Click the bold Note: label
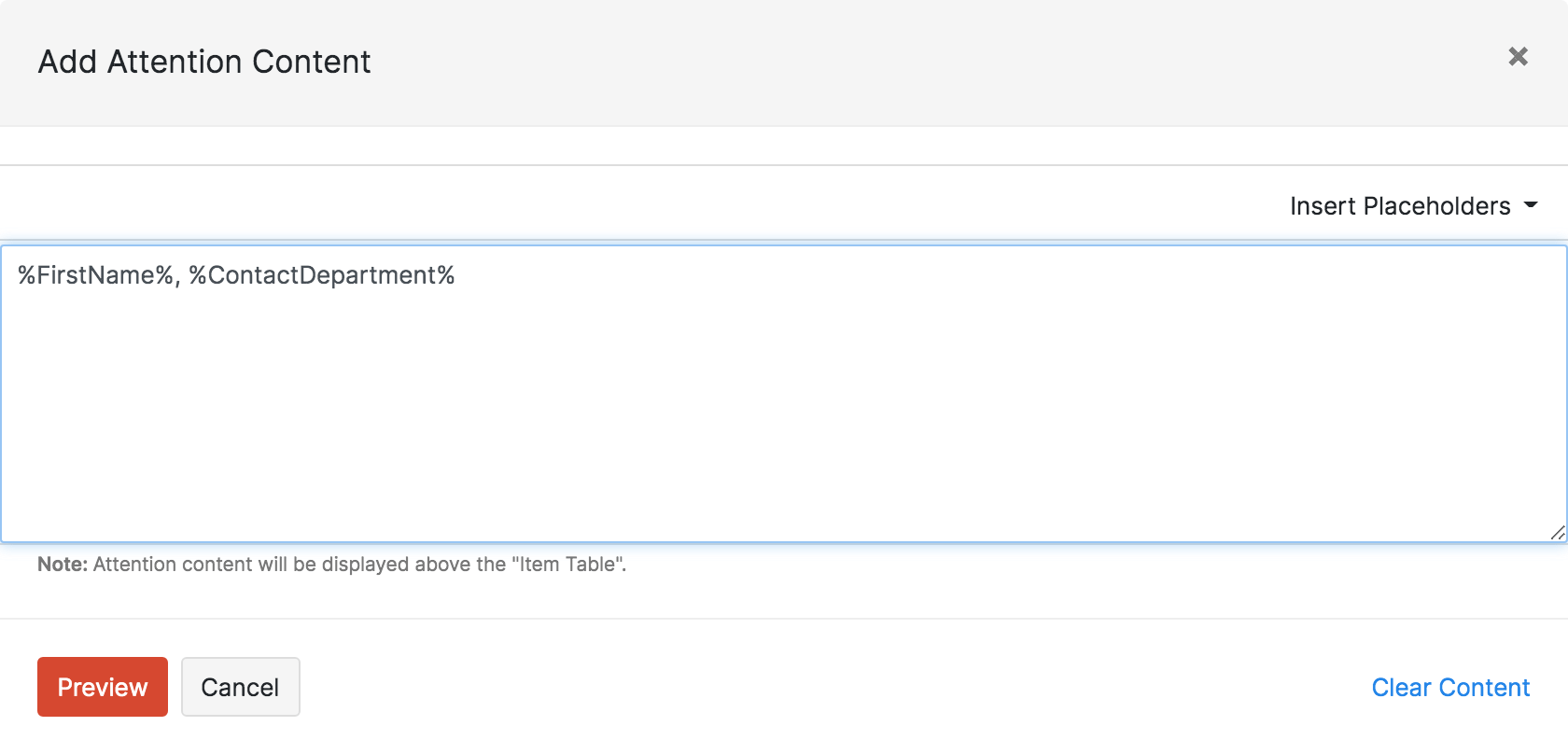 (63, 565)
